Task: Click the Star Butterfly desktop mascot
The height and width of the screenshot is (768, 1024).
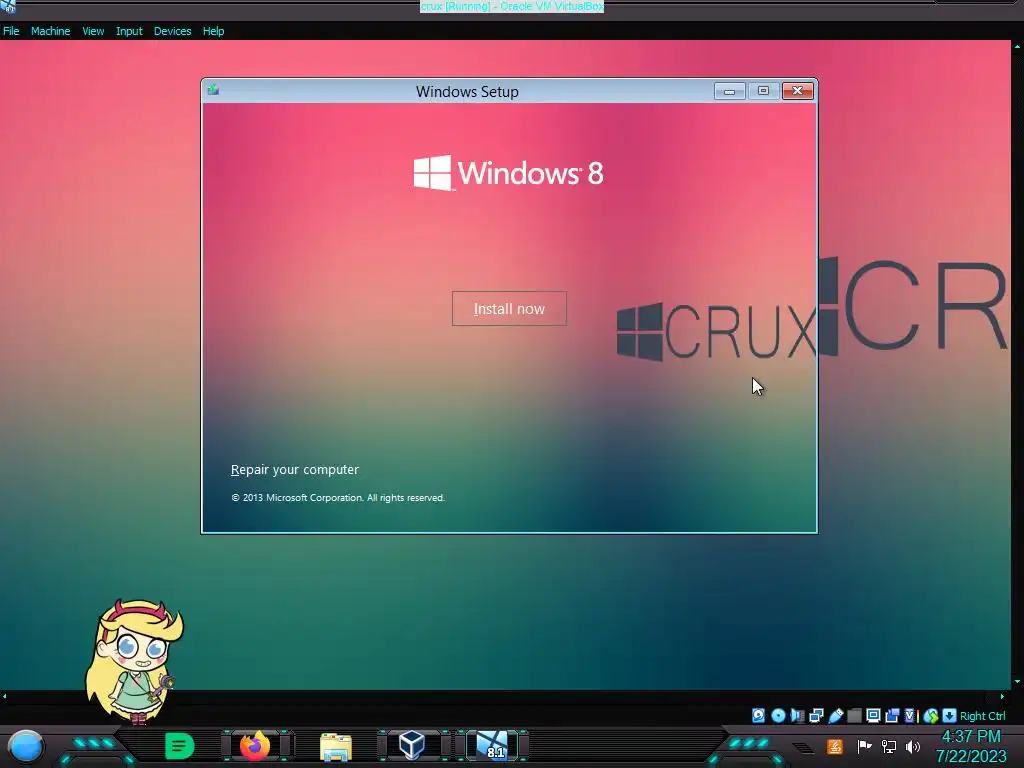Action: pyautogui.click(x=134, y=660)
